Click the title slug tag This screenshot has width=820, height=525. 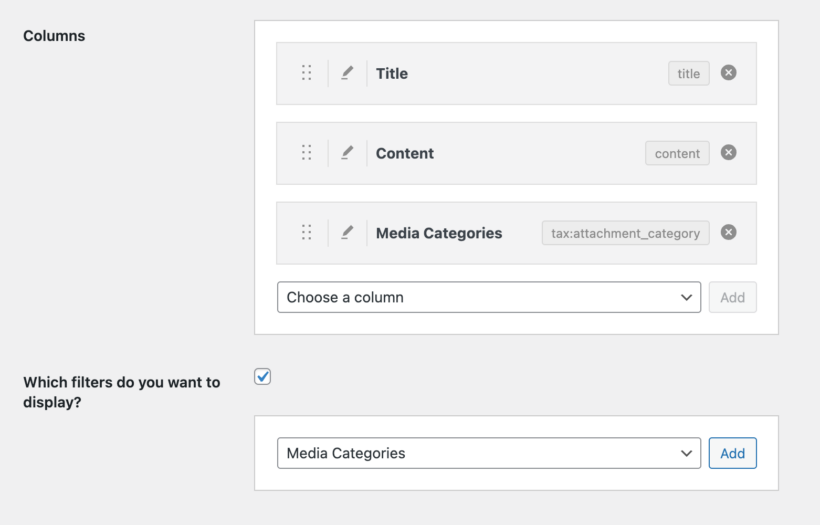pyautogui.click(x=688, y=73)
